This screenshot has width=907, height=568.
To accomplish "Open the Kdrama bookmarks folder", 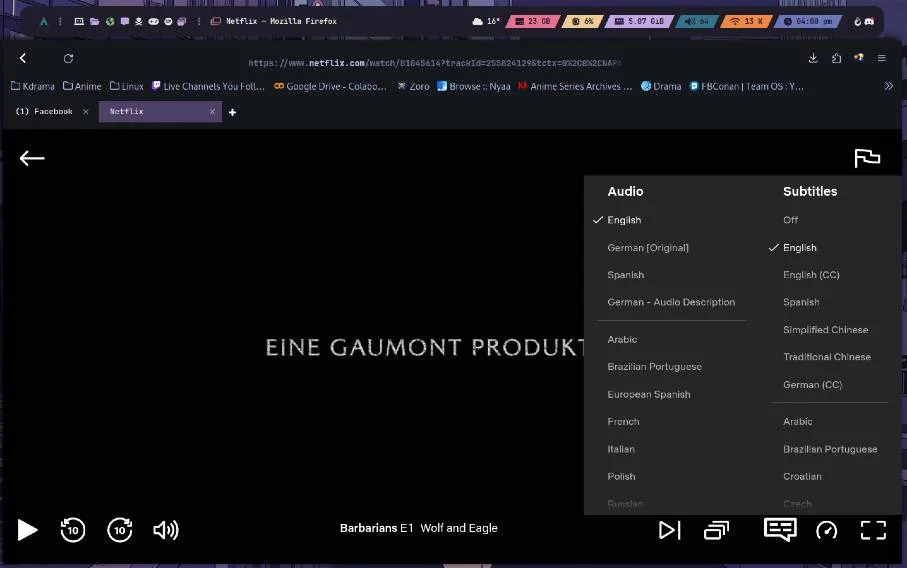I will pos(33,86).
